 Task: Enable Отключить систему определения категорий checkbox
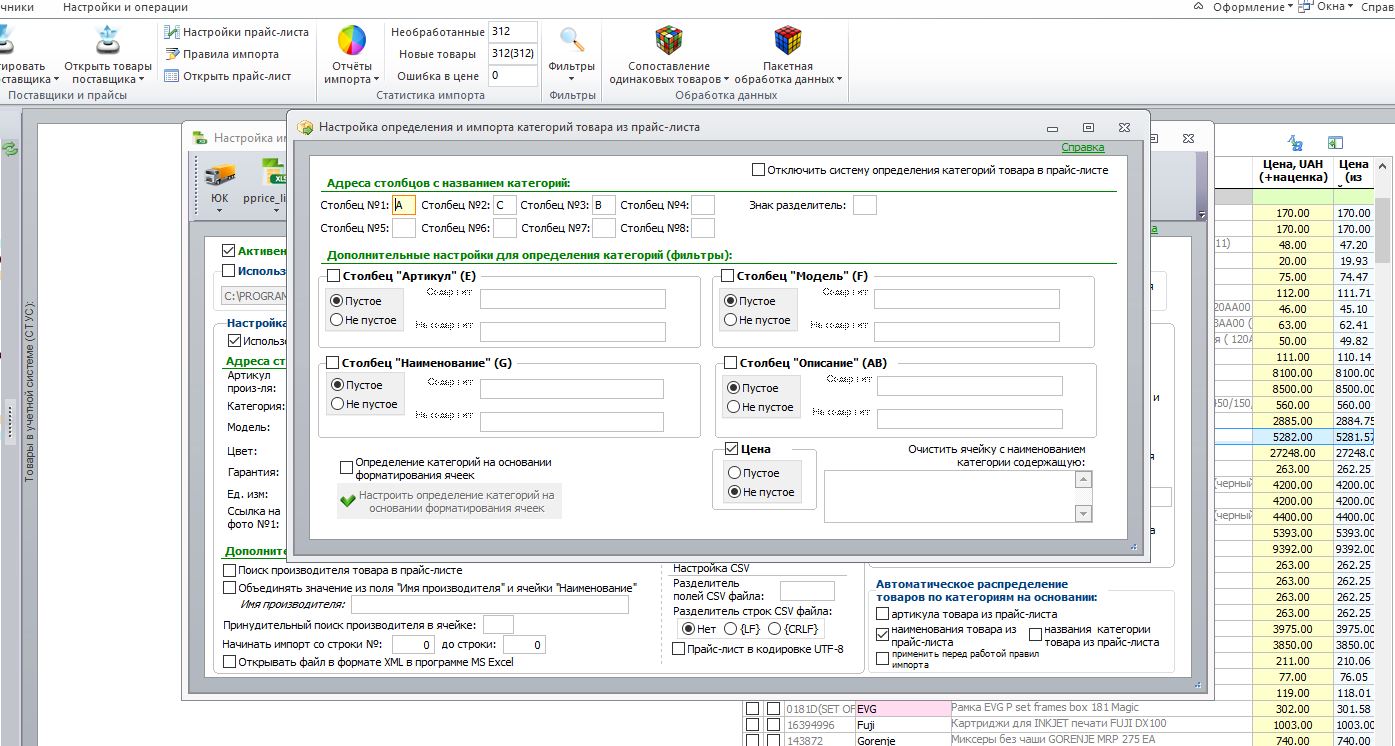(x=759, y=170)
